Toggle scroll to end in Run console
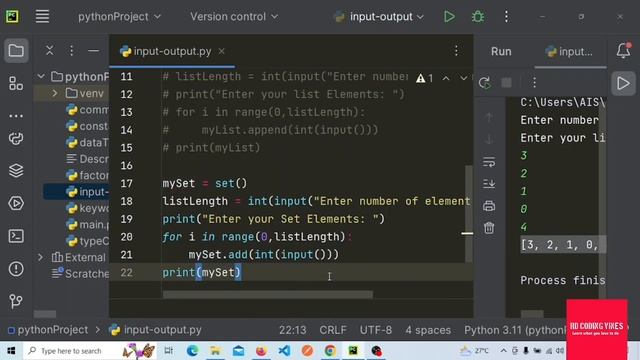Image resolution: width=640 pixels, height=360 pixels. 489,184
